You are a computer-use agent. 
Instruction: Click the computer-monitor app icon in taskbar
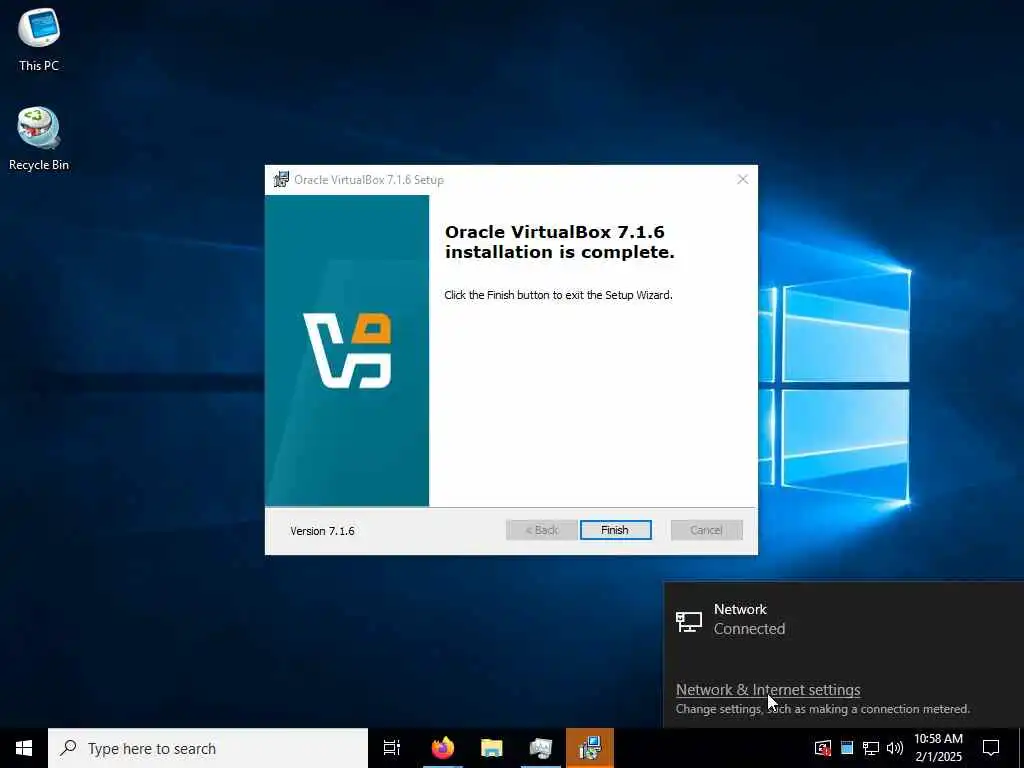pos(541,748)
